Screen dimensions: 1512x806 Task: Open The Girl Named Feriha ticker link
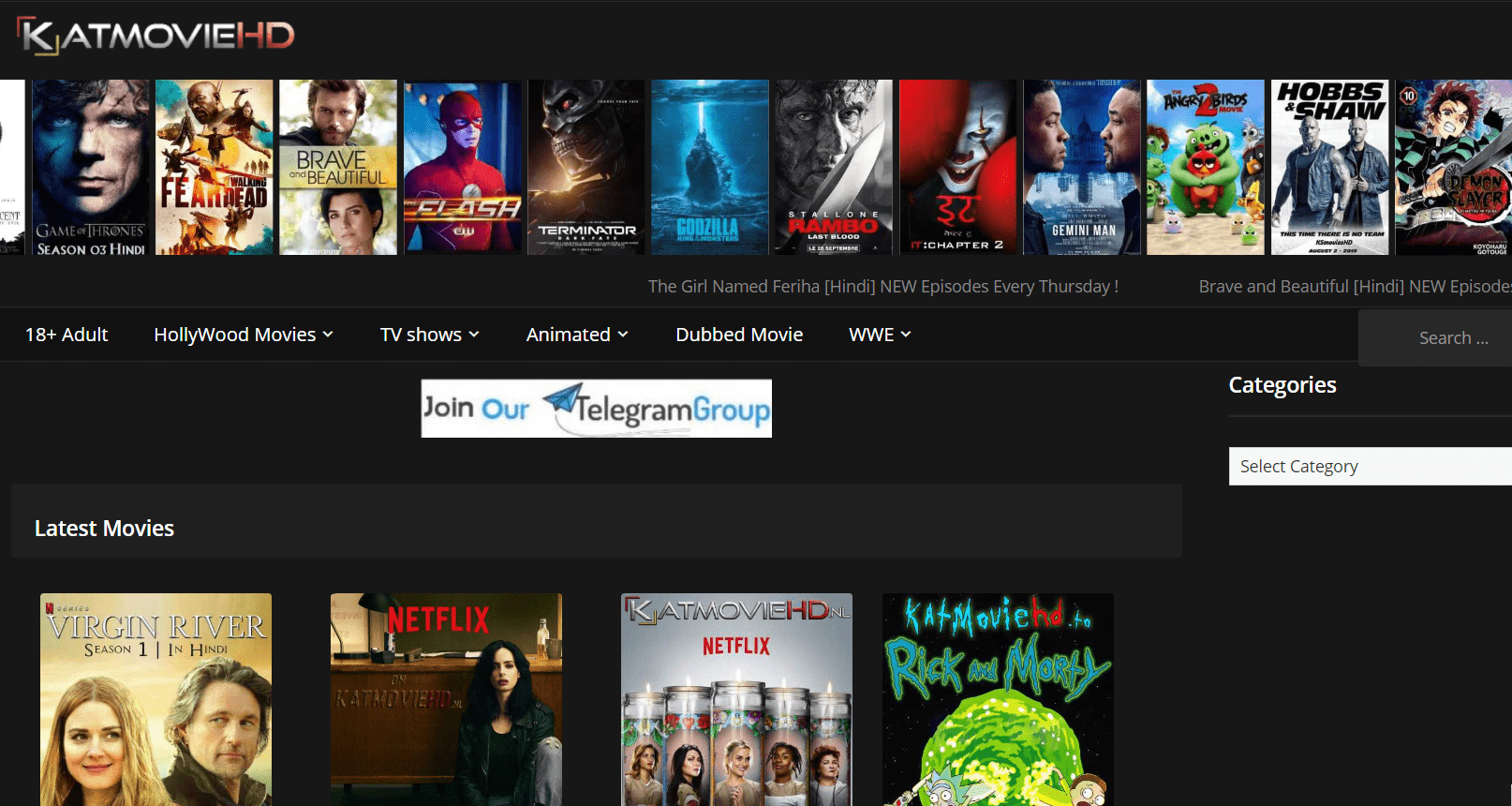pos(882,287)
